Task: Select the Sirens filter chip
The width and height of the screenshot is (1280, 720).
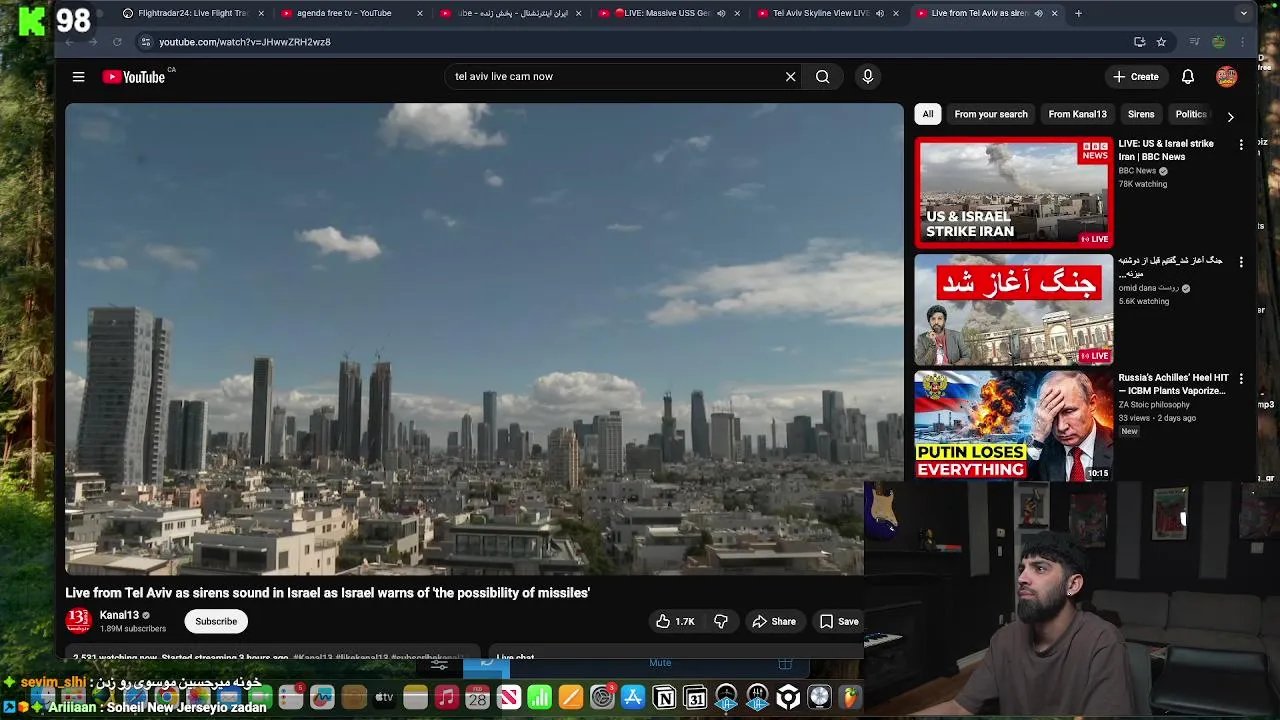Action: click(x=1141, y=114)
